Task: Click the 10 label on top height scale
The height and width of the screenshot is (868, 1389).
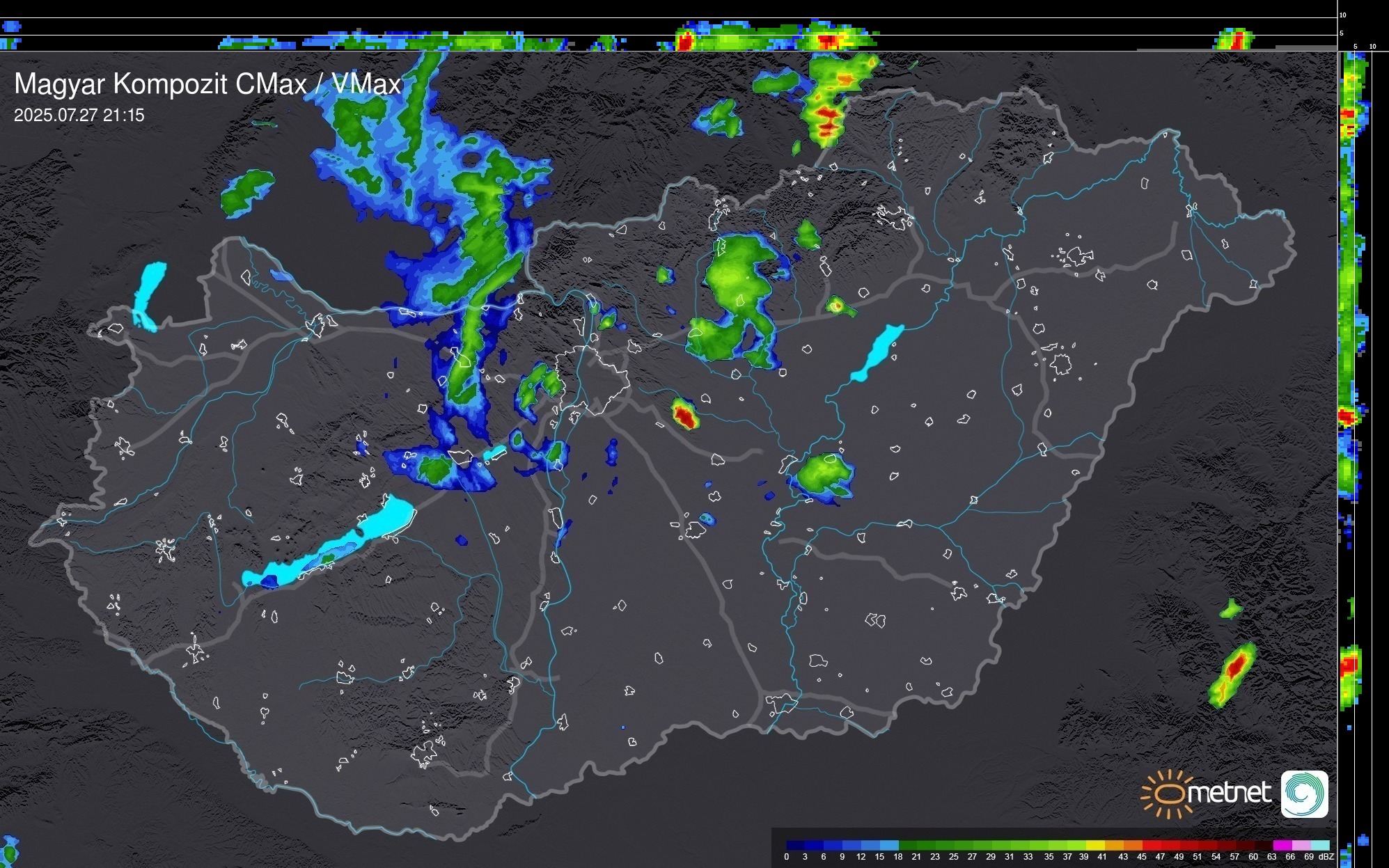Action: pos(1343,15)
